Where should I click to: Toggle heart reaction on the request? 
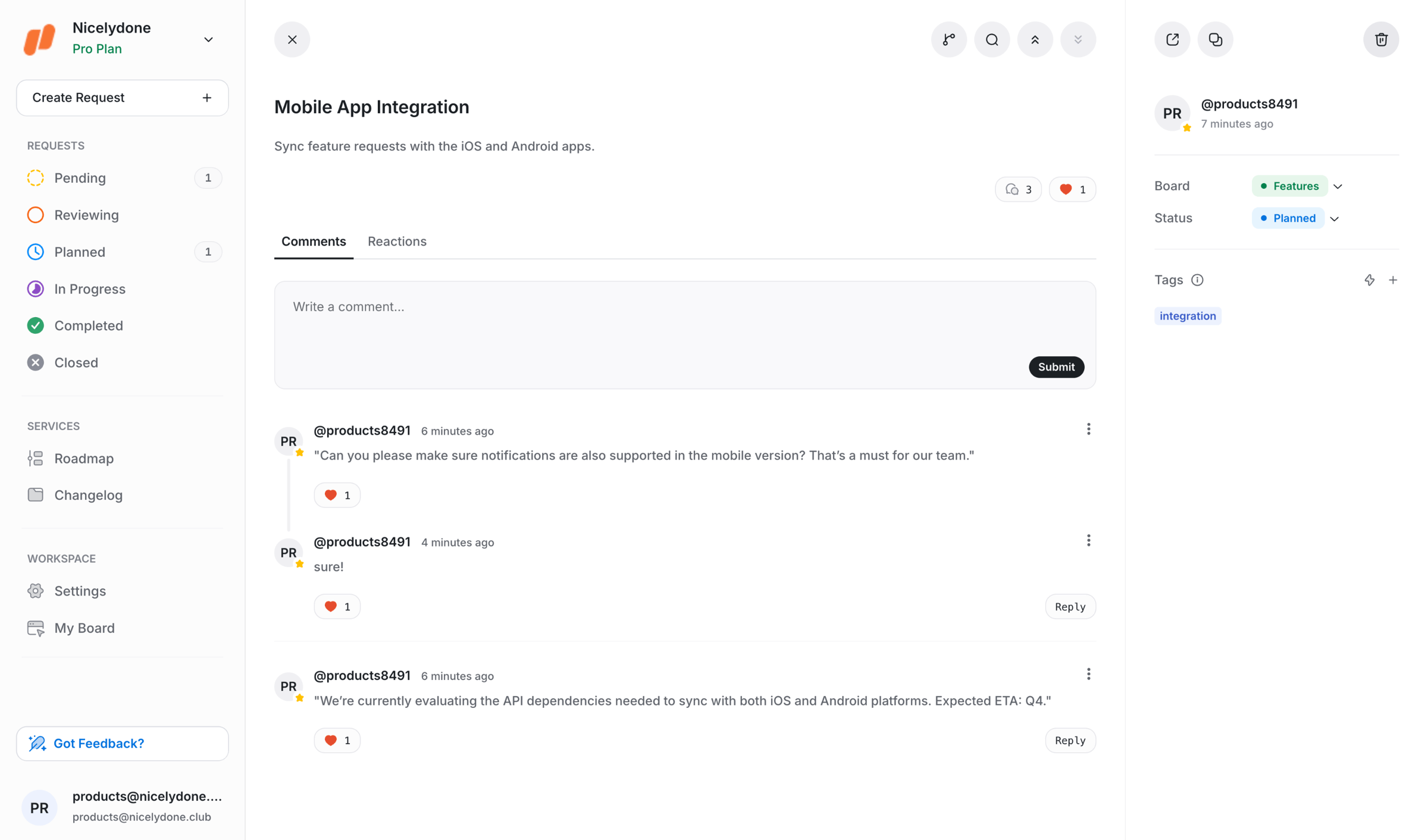tap(1072, 190)
